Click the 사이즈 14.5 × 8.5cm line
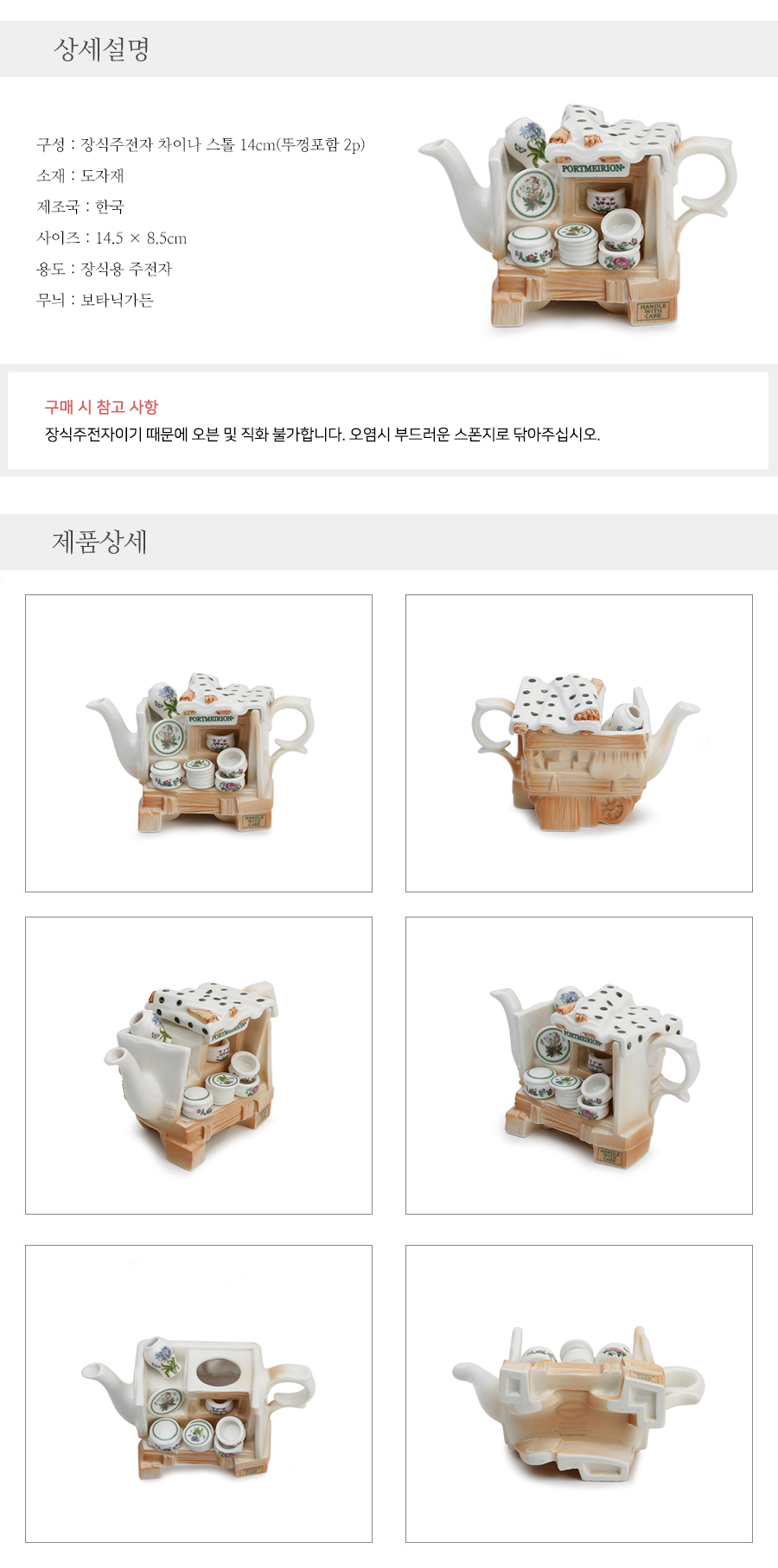The image size is (778, 1568). click(112, 238)
